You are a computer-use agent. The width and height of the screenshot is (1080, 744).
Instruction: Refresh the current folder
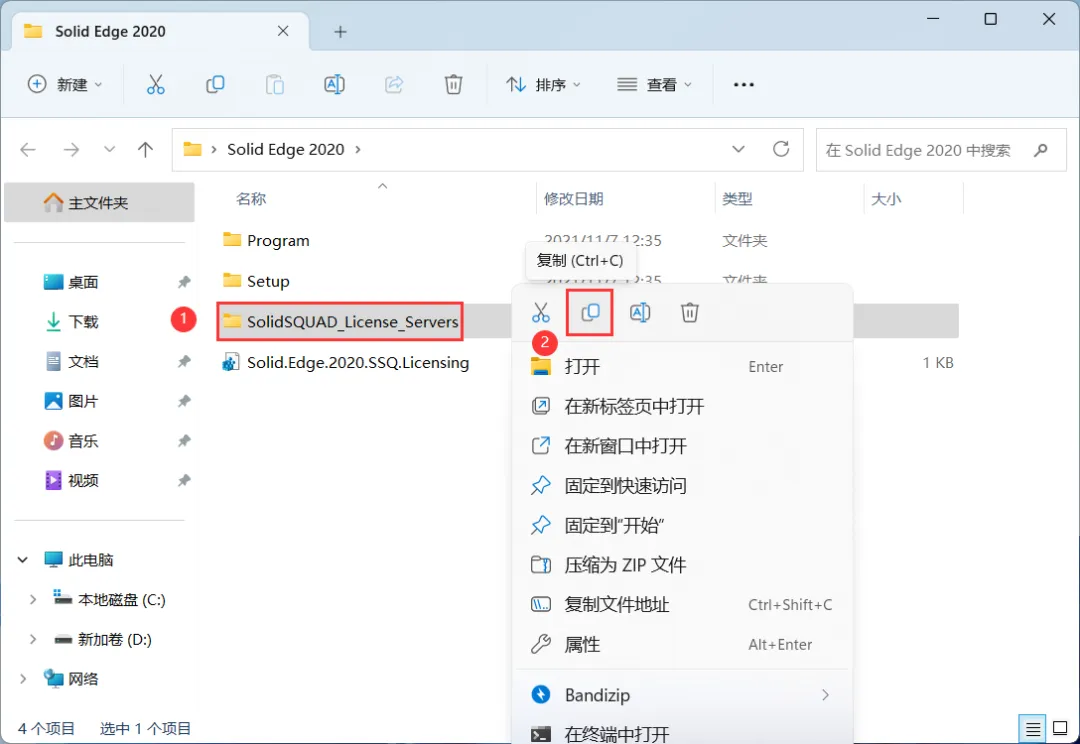pyautogui.click(x=780, y=149)
